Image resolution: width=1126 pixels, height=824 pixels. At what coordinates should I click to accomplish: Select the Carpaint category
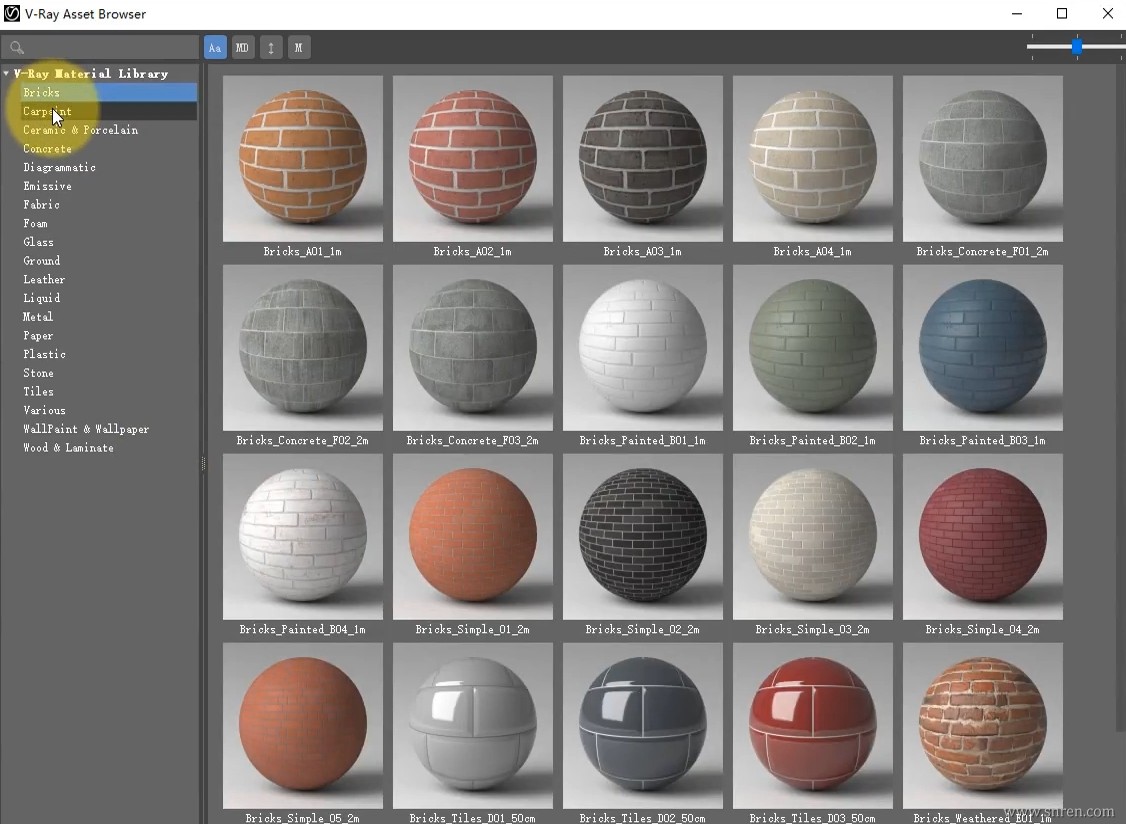(x=47, y=111)
